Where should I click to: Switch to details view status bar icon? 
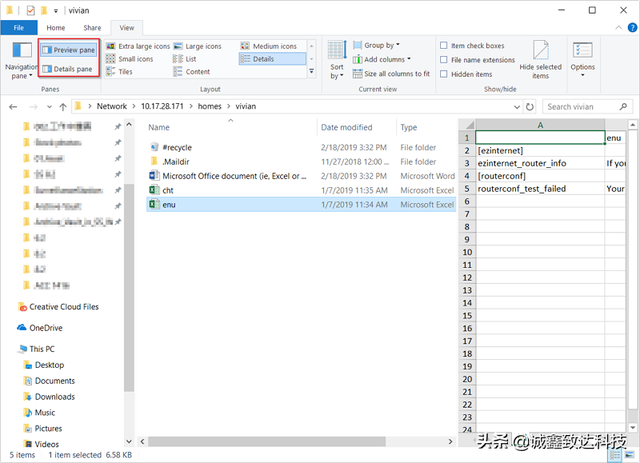(x=615, y=455)
